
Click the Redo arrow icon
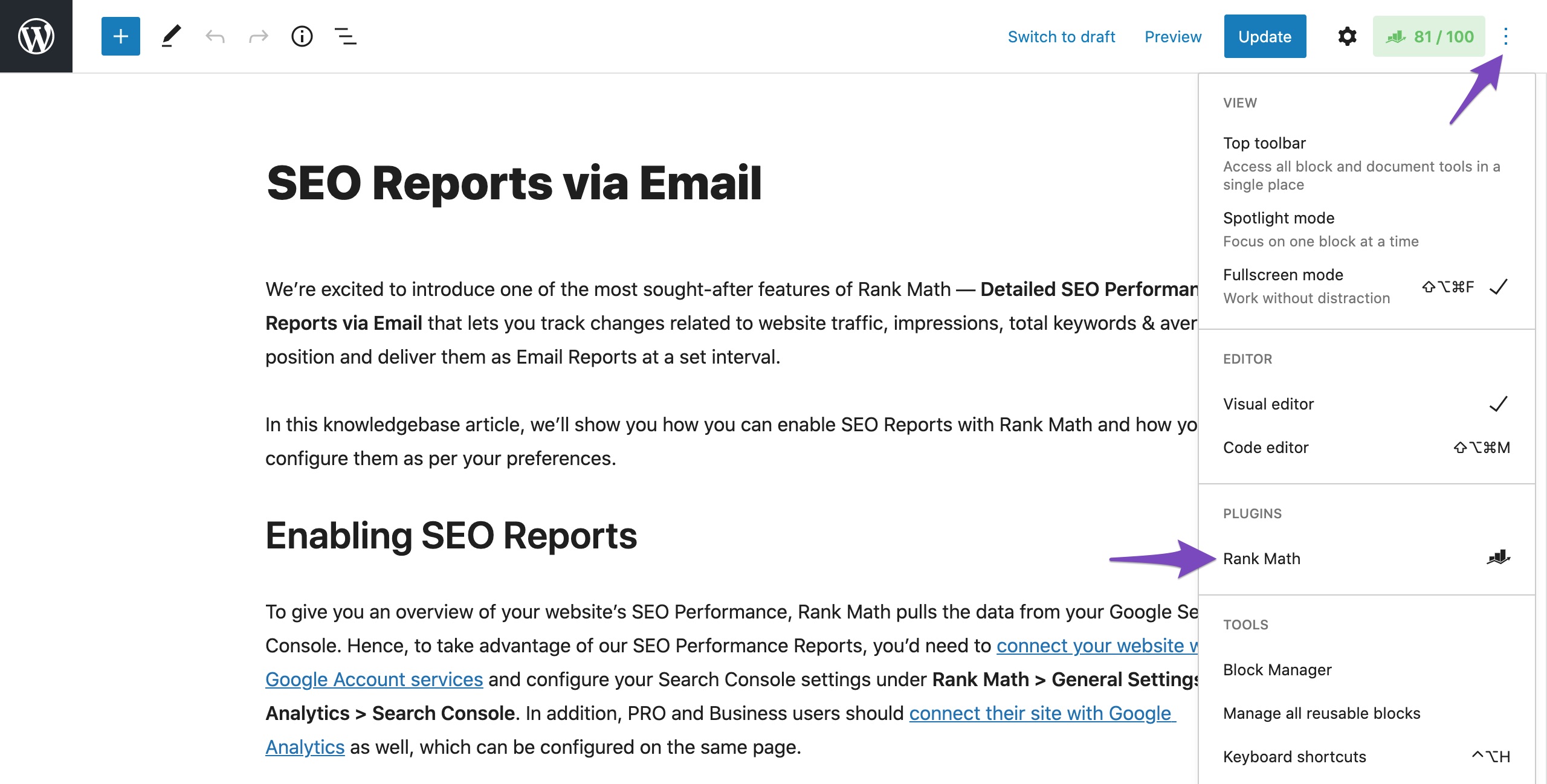pyautogui.click(x=259, y=37)
